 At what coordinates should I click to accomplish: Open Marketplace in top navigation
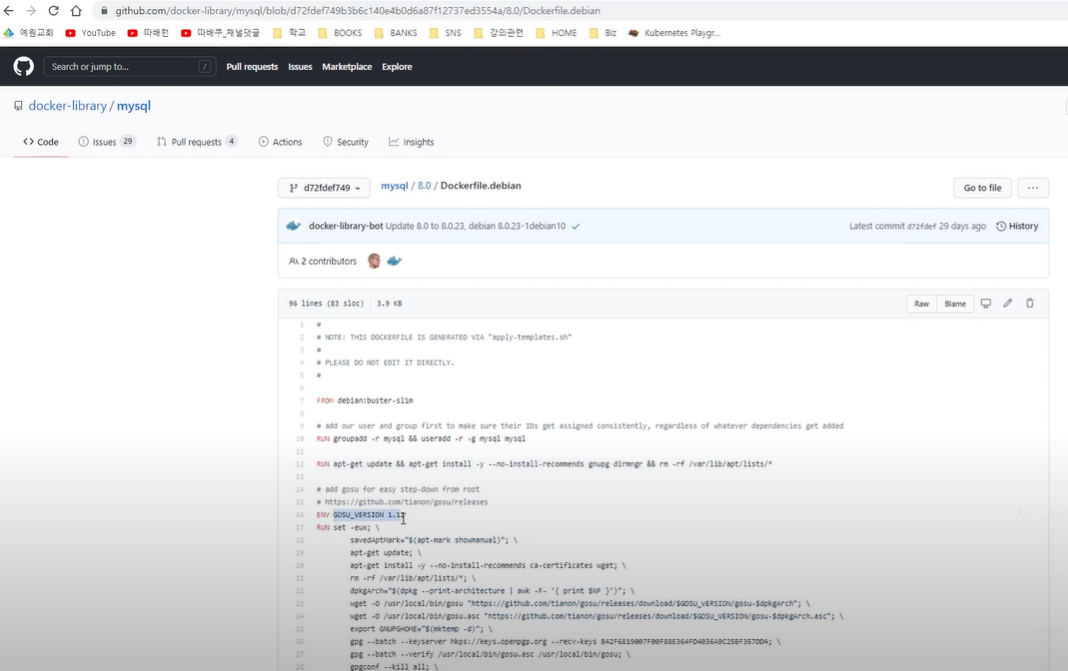pos(347,67)
